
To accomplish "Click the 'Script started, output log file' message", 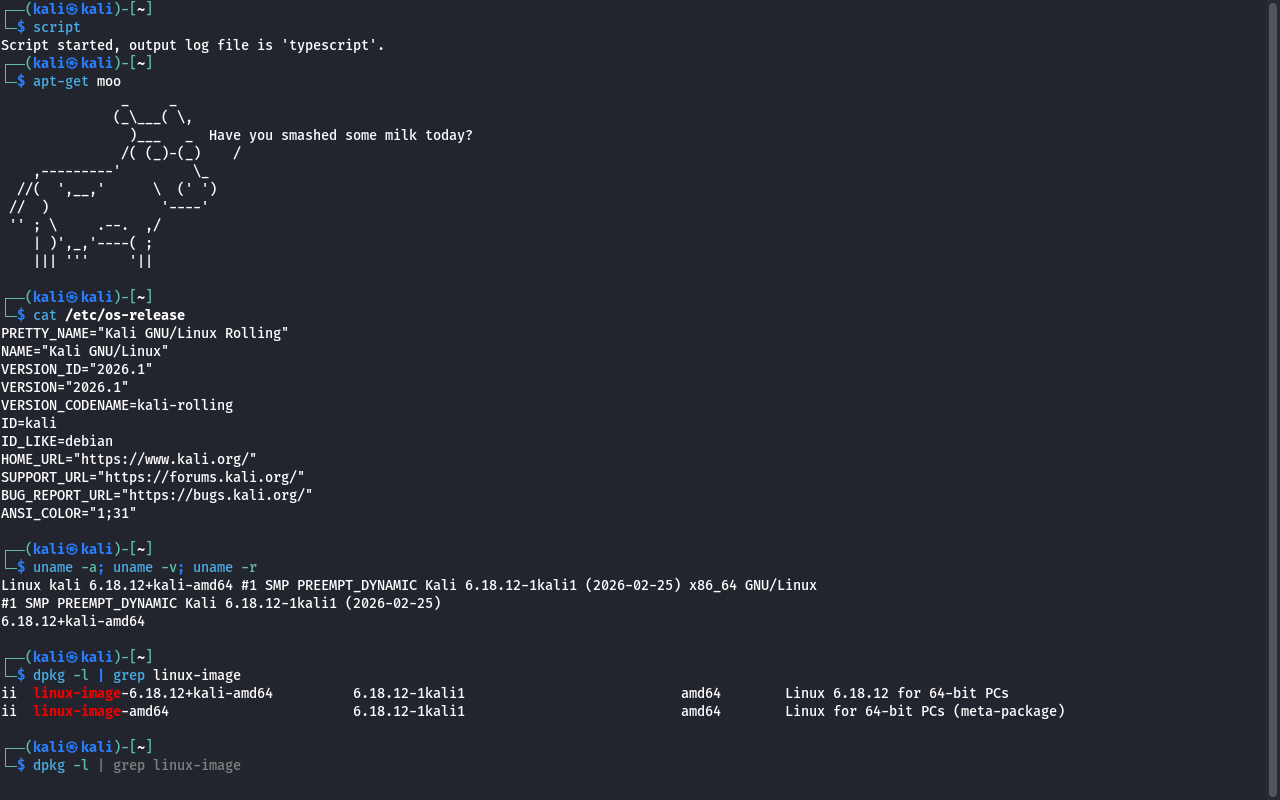I will [192, 45].
